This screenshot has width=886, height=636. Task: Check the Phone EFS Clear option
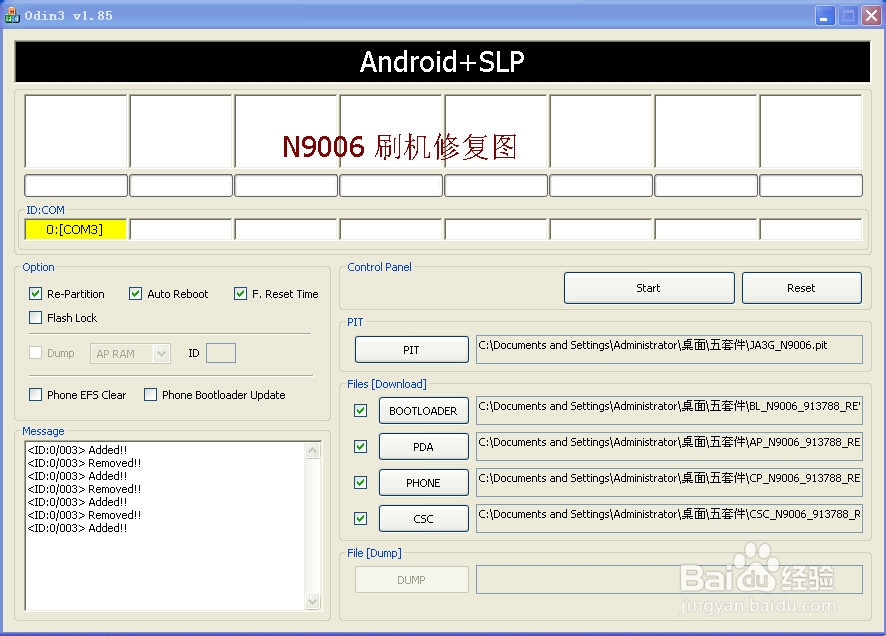pyautogui.click(x=36, y=394)
